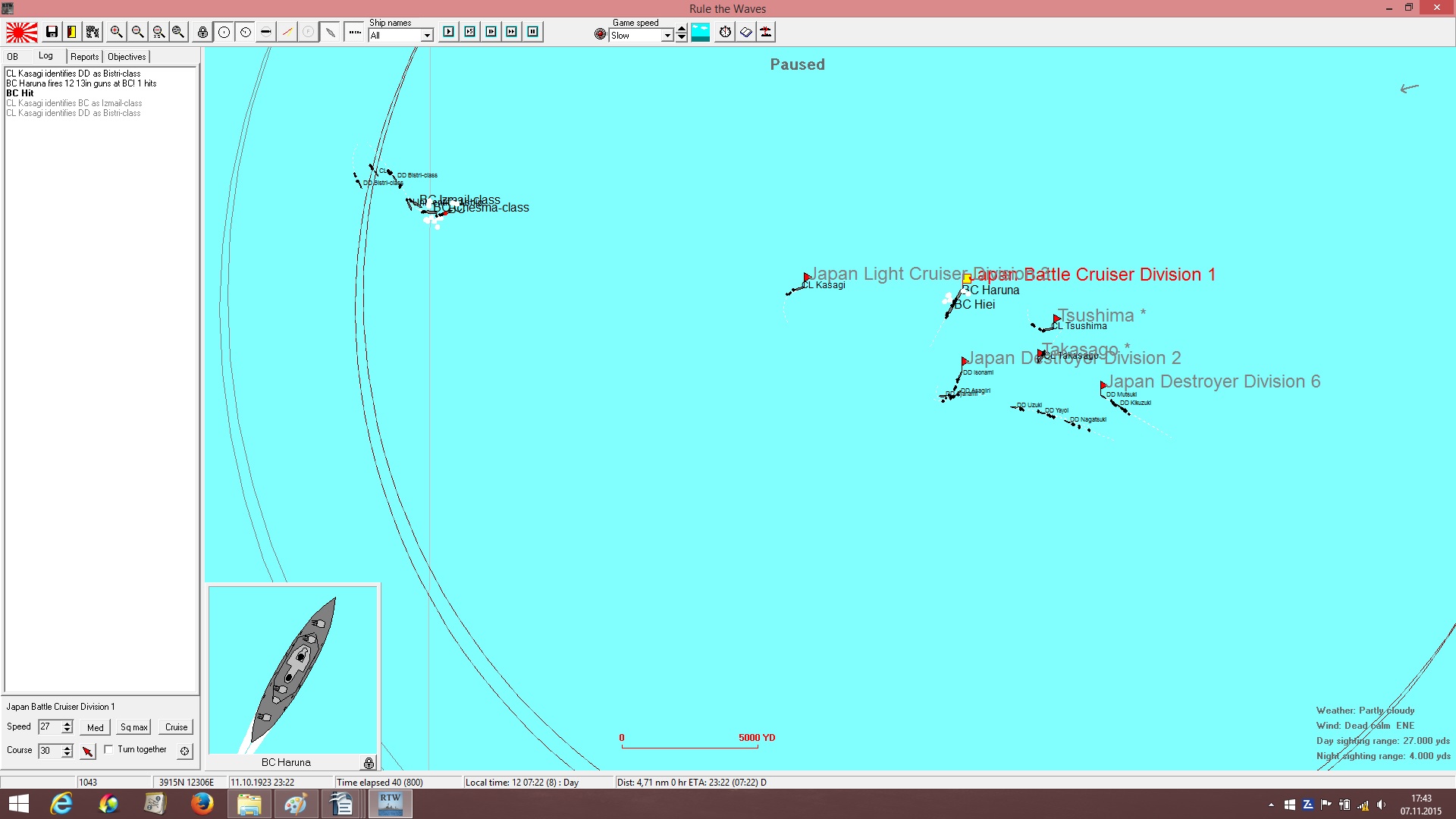The image size is (1456, 819).
Task: Switch to the Log tab
Action: coord(46,56)
